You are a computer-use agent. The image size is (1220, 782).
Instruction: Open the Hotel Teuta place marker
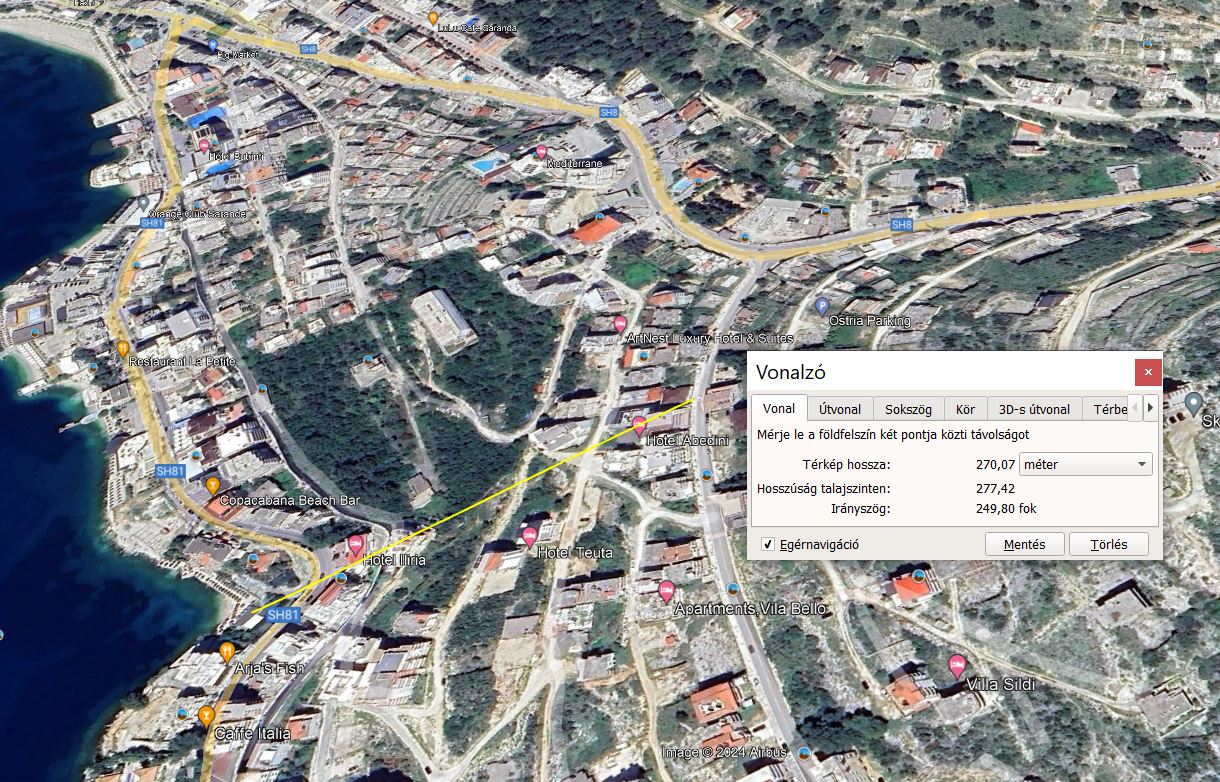pyautogui.click(x=530, y=536)
